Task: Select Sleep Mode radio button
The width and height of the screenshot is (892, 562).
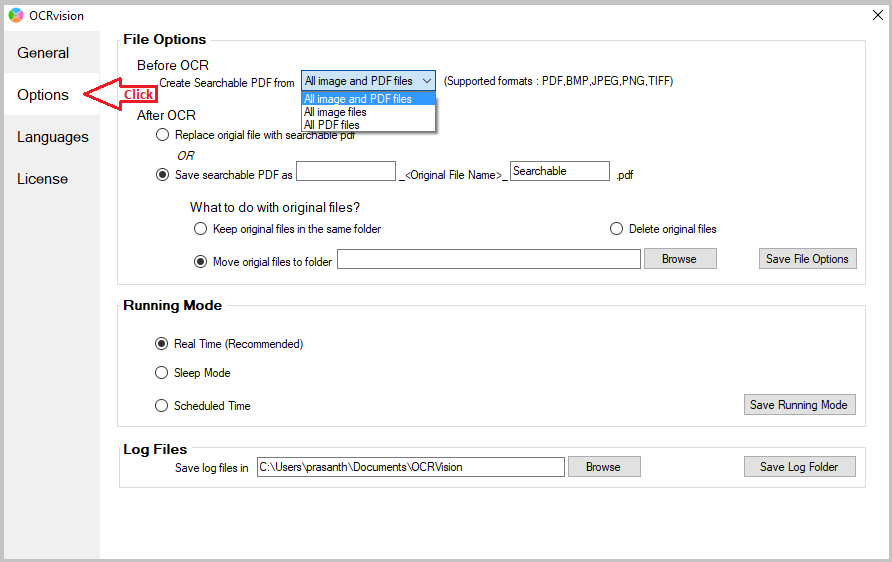Action: pyautogui.click(x=162, y=373)
